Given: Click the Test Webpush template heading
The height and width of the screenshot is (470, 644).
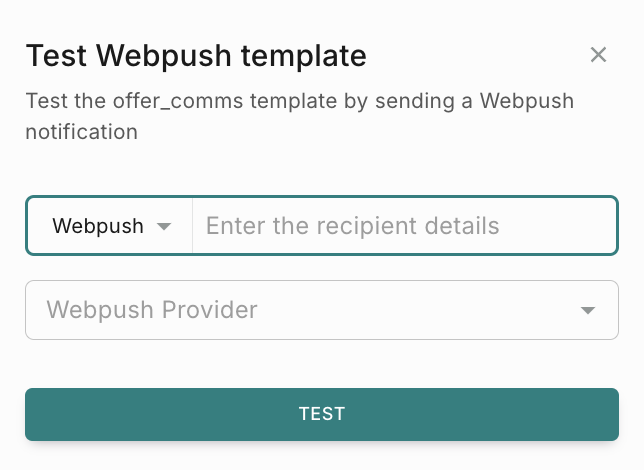Looking at the screenshot, I should 196,55.
